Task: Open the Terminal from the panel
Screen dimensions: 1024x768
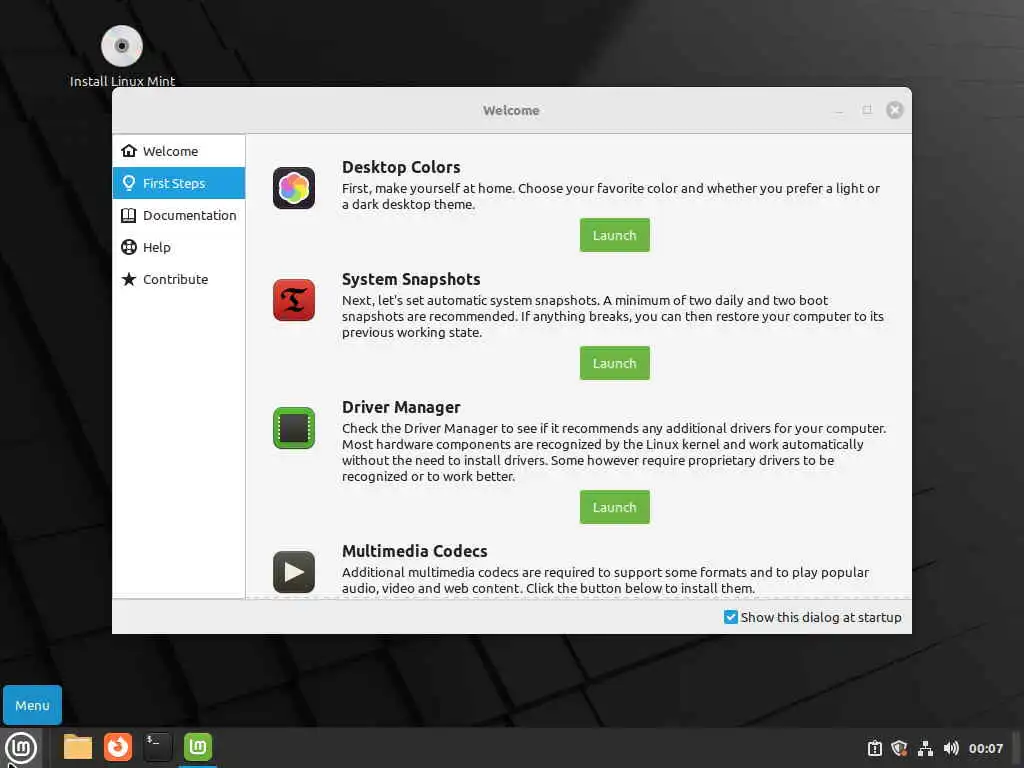Action: (x=157, y=747)
